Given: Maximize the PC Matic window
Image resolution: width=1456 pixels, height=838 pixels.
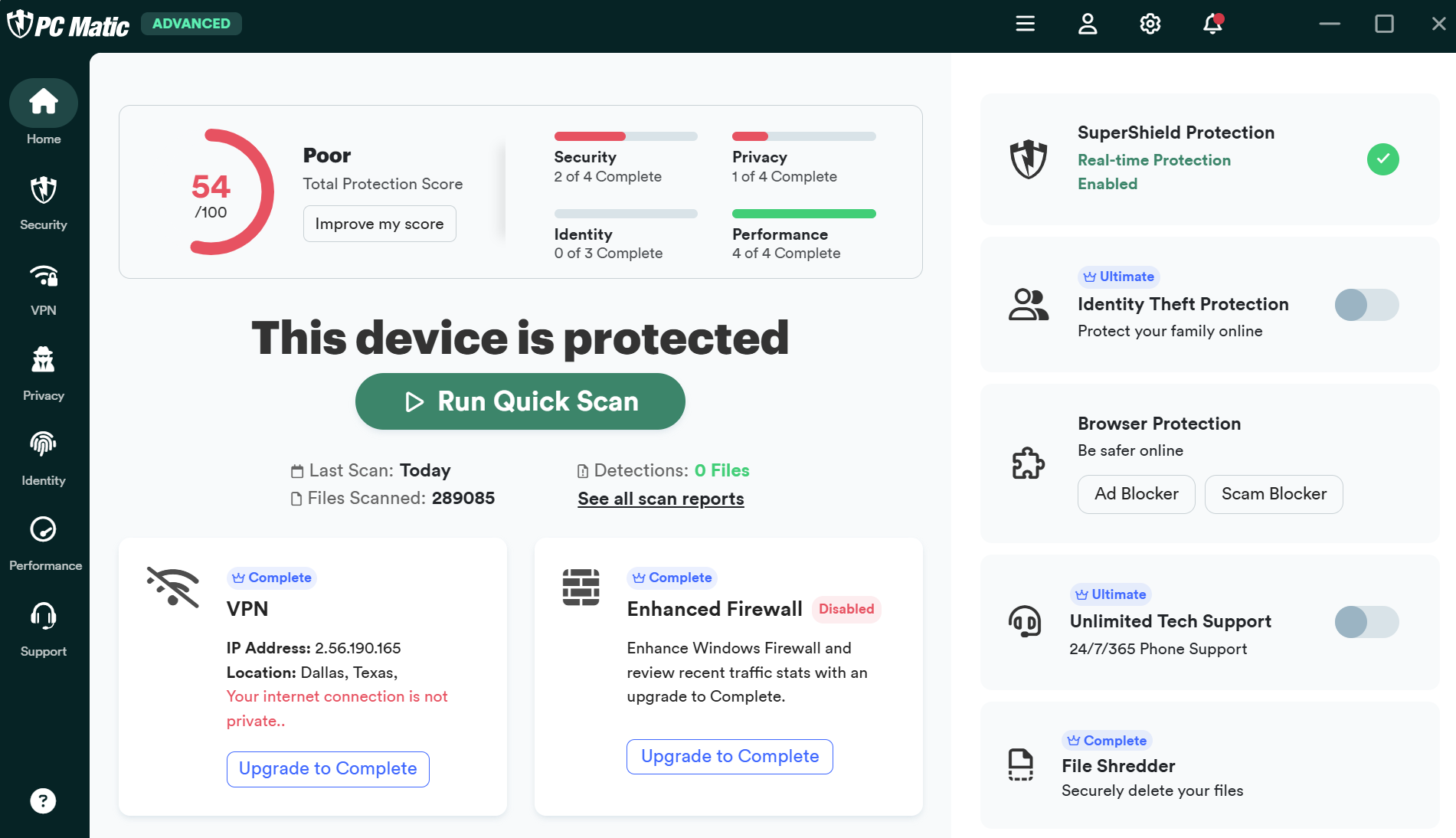Looking at the screenshot, I should tap(1384, 24).
